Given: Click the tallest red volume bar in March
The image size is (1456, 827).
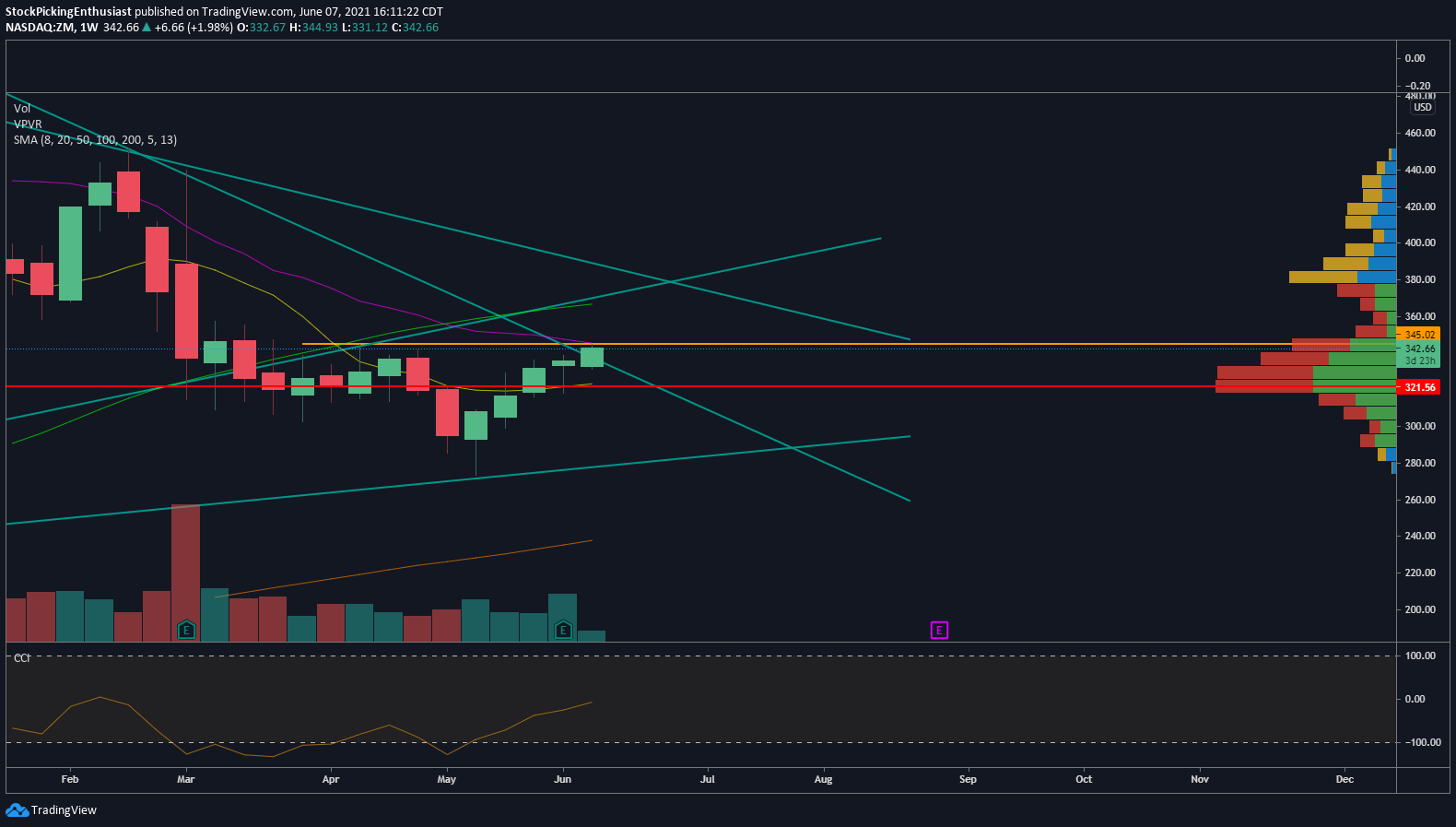Looking at the screenshot, I should point(186,573).
